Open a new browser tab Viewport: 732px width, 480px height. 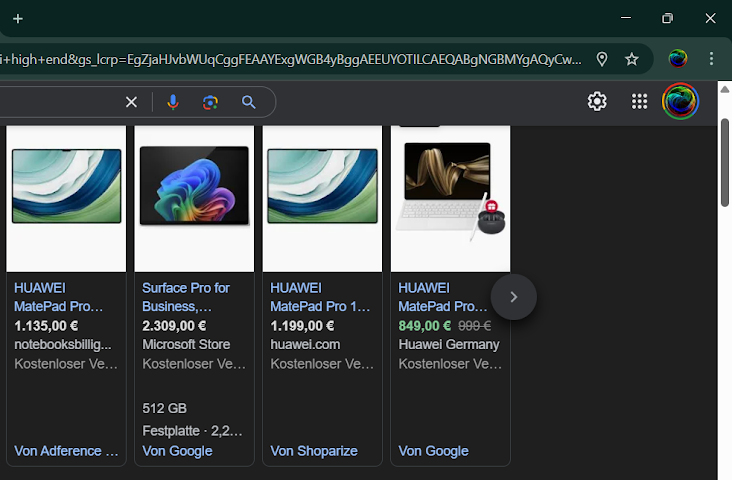[18, 19]
